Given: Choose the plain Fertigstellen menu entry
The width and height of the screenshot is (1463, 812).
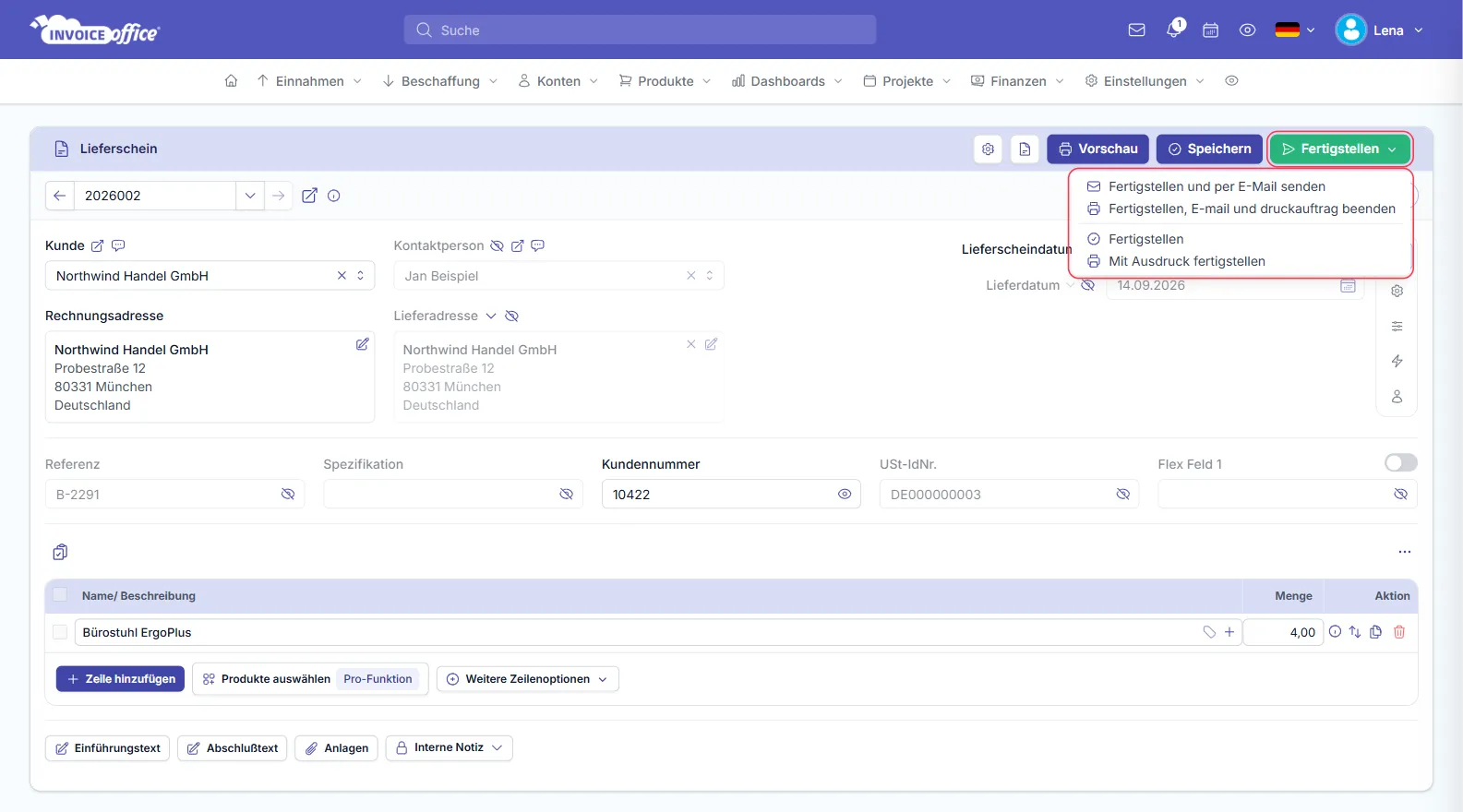Looking at the screenshot, I should [1145, 239].
